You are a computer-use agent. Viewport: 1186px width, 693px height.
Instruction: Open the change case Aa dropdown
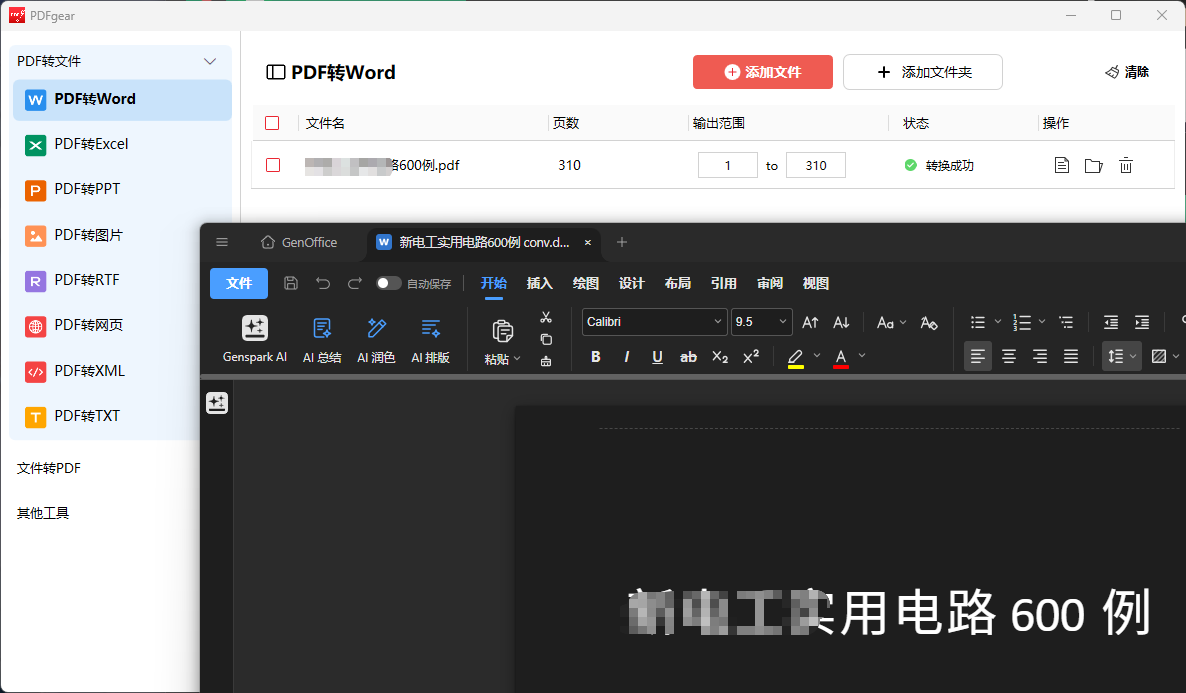(891, 323)
